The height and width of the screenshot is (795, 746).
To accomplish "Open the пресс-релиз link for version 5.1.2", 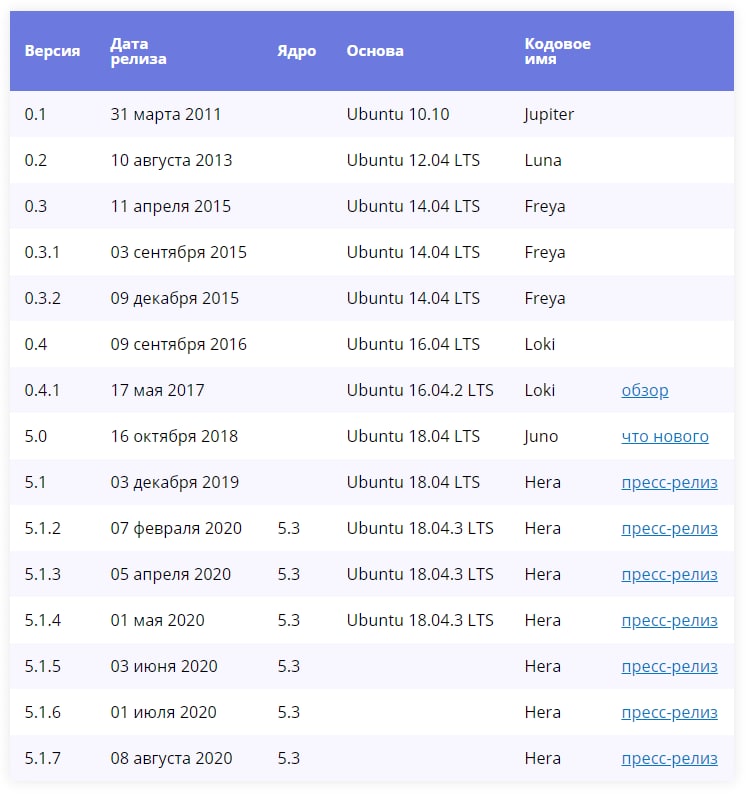I will [669, 528].
